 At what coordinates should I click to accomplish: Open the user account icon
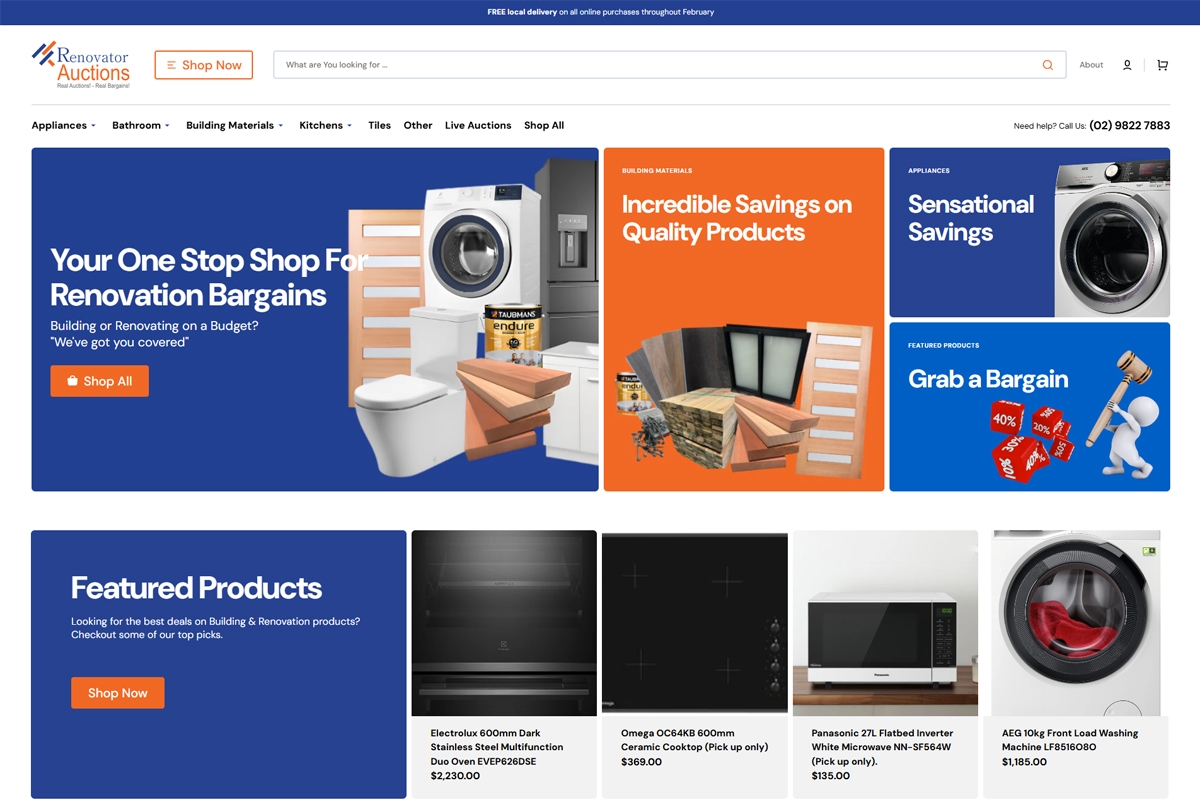point(1127,65)
